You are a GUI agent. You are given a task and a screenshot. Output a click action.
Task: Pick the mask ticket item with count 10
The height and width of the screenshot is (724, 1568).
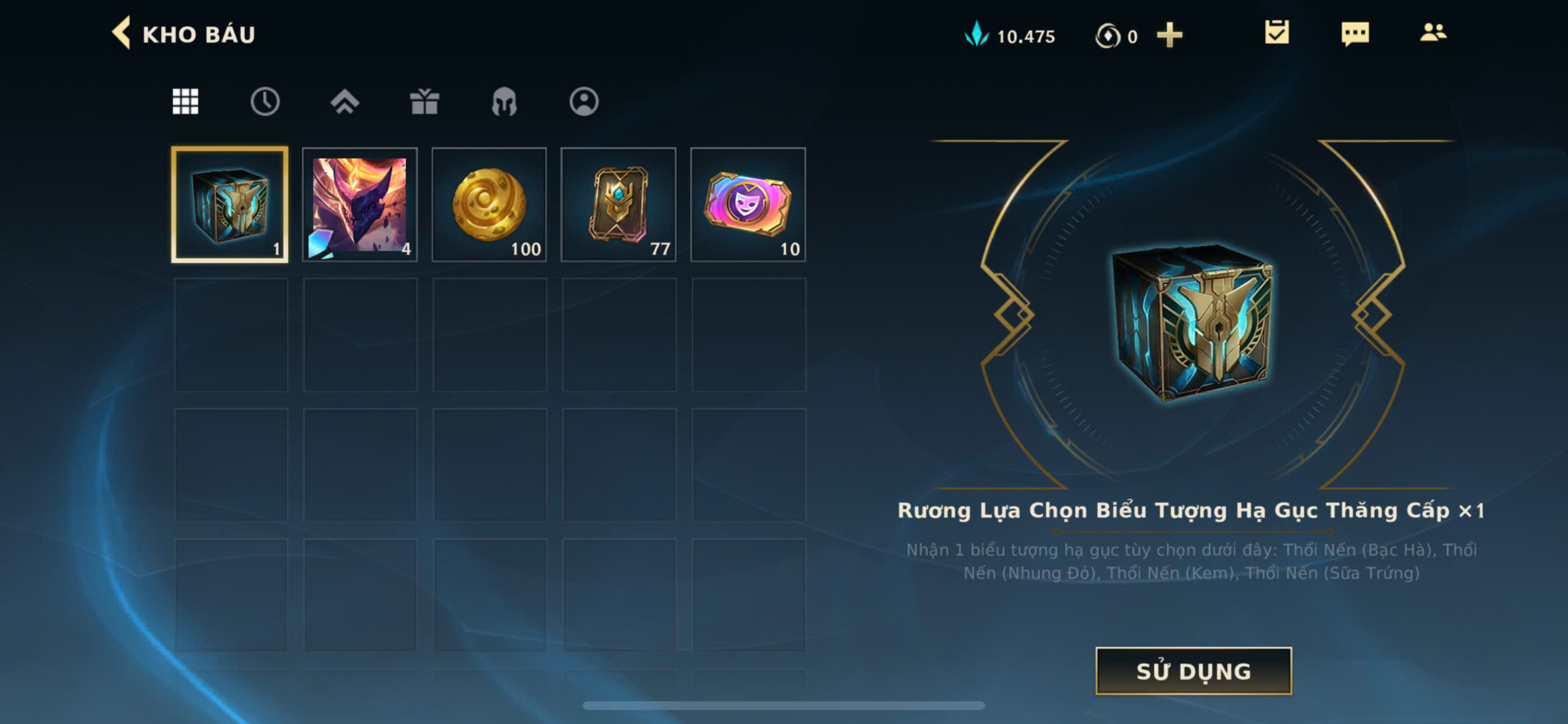(x=748, y=205)
